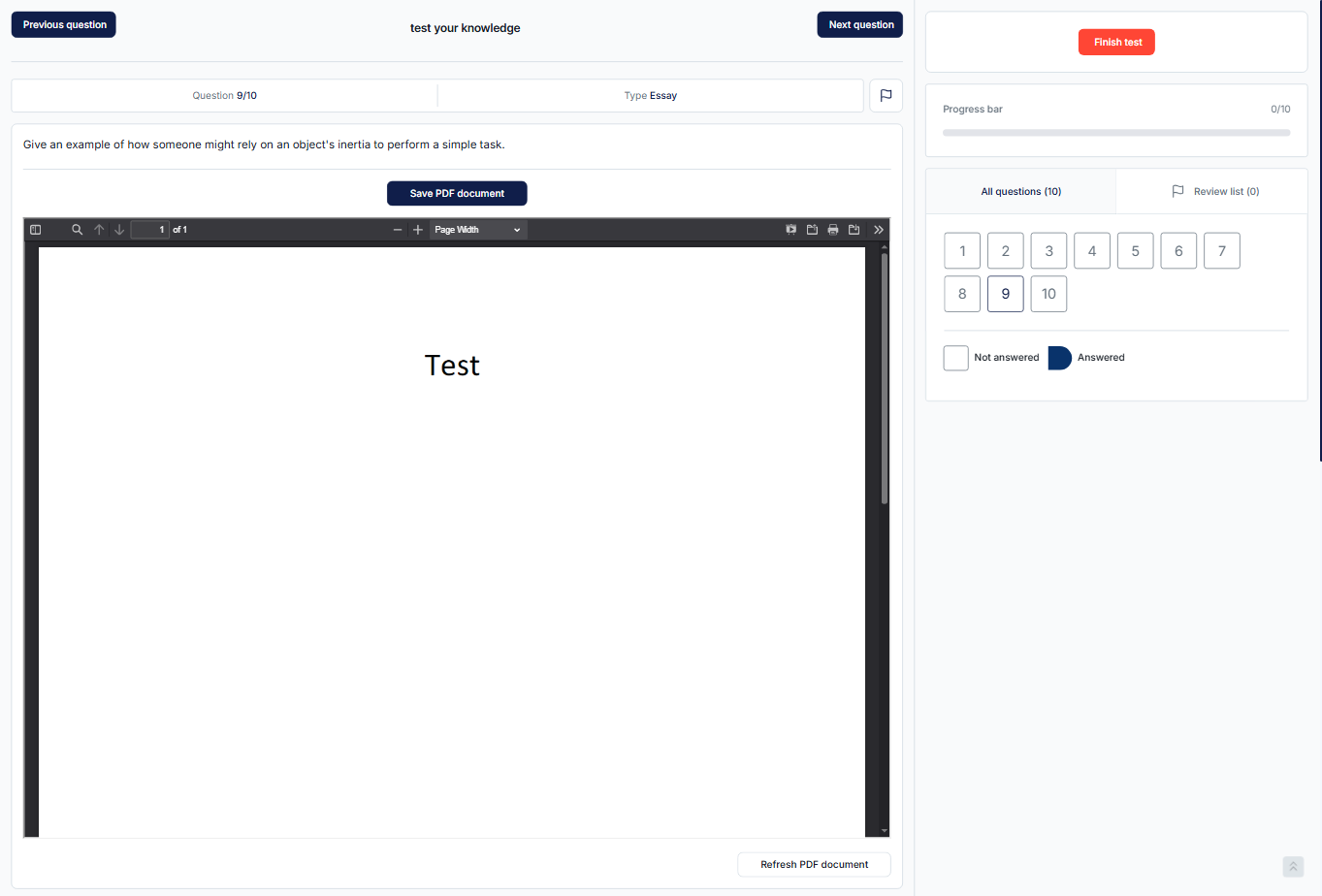Click the scroll-to-top arrow icon
This screenshot has width=1322, height=896.
[1293, 867]
